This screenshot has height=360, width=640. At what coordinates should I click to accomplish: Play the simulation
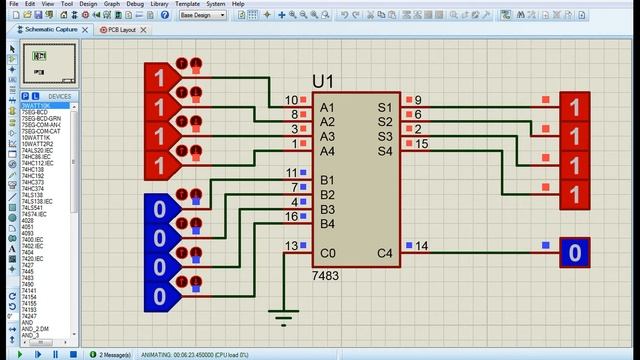pos(20,354)
